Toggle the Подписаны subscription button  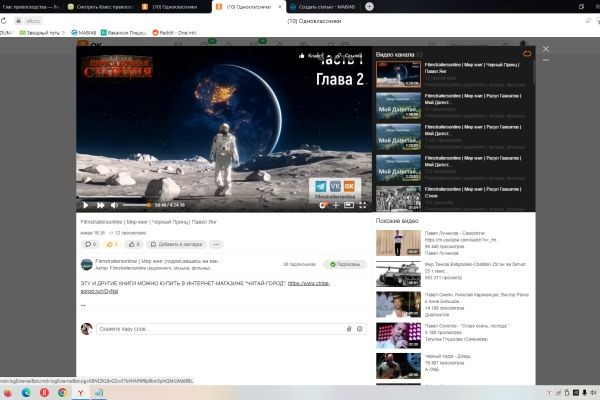tap(344, 264)
